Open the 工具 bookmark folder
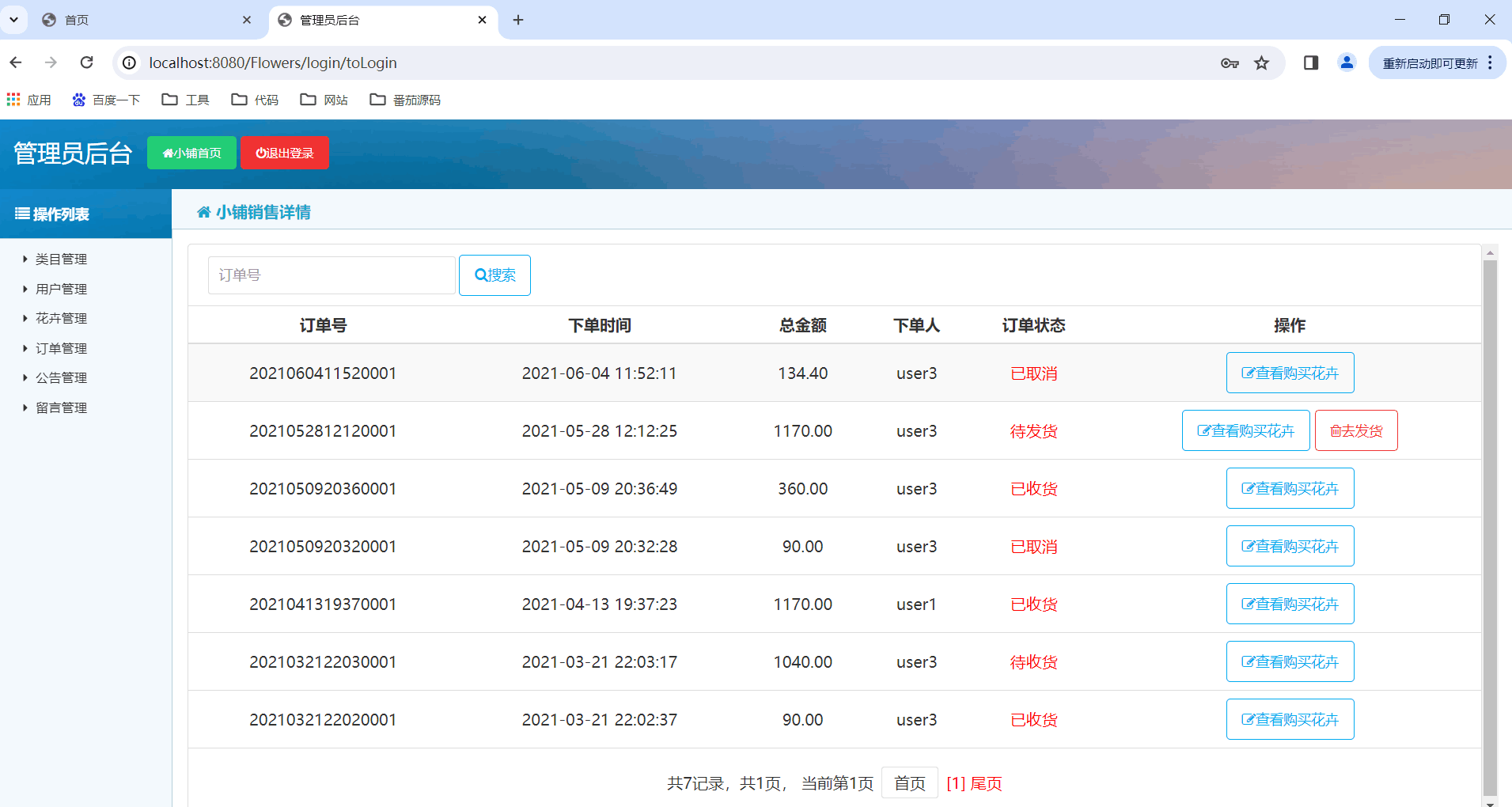 click(186, 100)
